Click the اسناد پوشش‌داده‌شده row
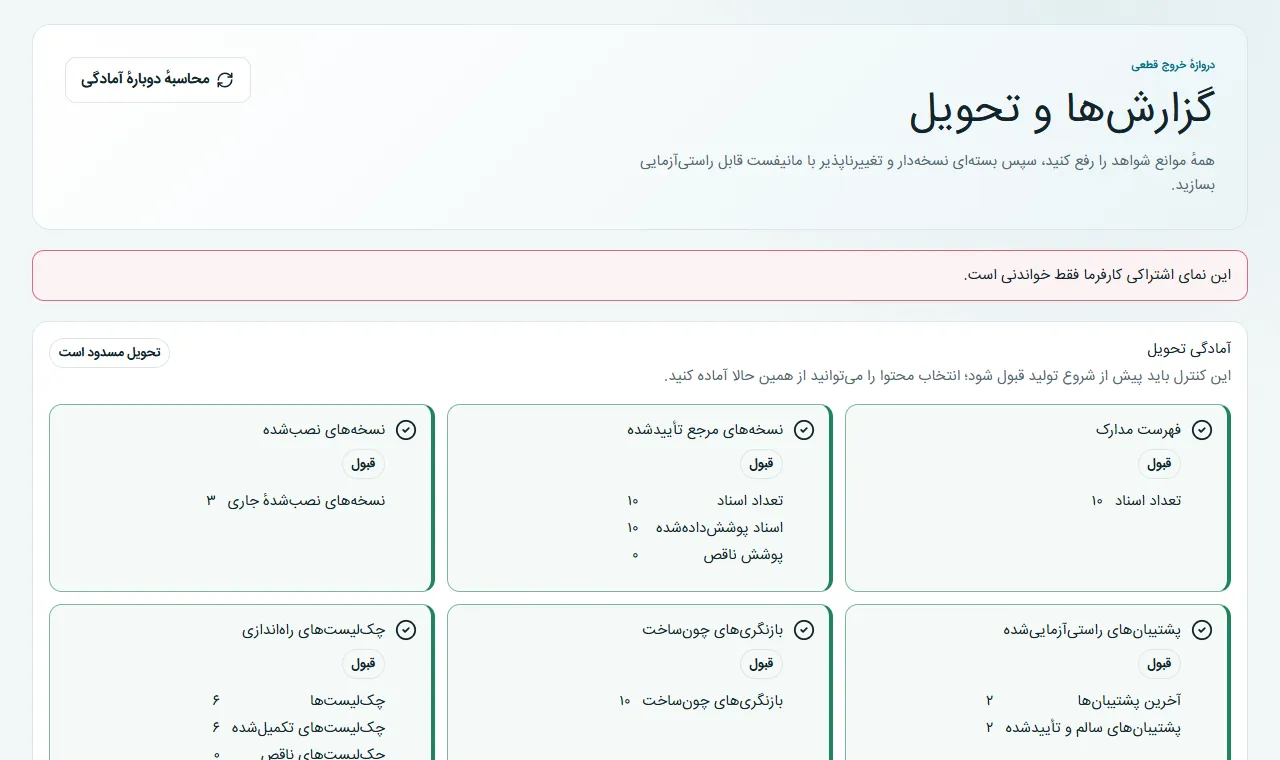The width and height of the screenshot is (1280, 760). (x=705, y=527)
